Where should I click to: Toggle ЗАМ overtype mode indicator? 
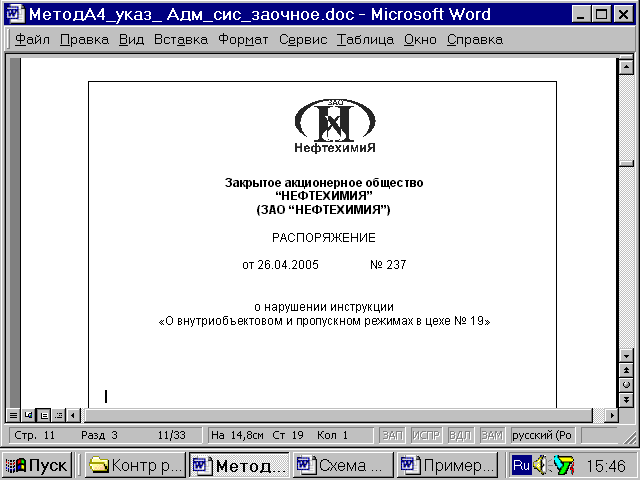(492, 436)
